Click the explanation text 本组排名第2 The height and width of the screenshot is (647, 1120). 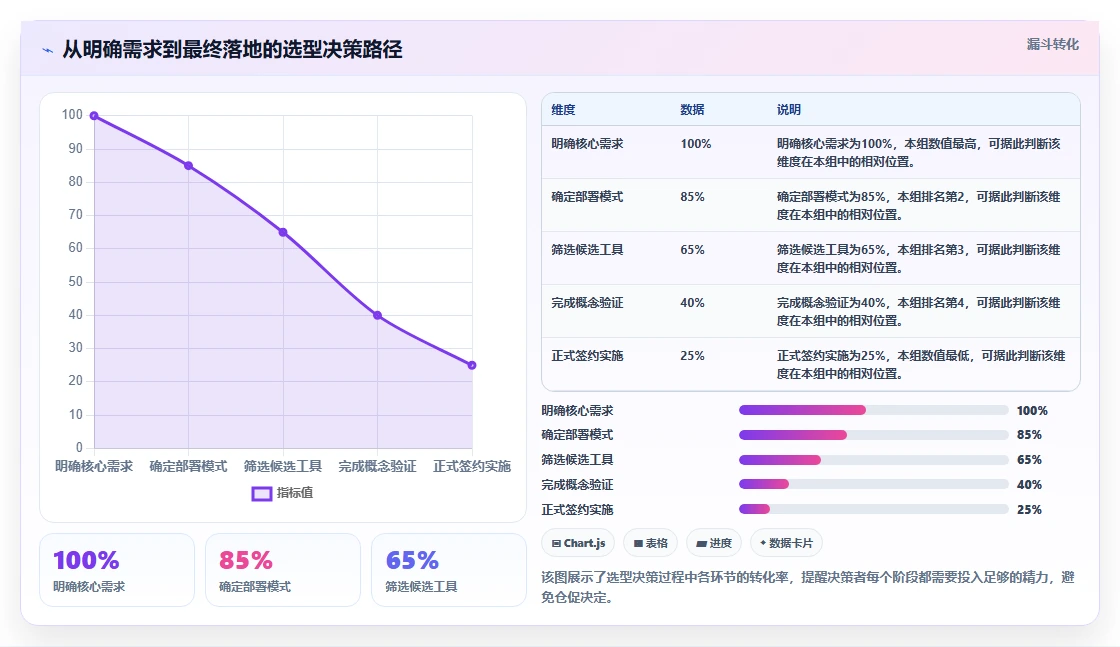[931, 196]
